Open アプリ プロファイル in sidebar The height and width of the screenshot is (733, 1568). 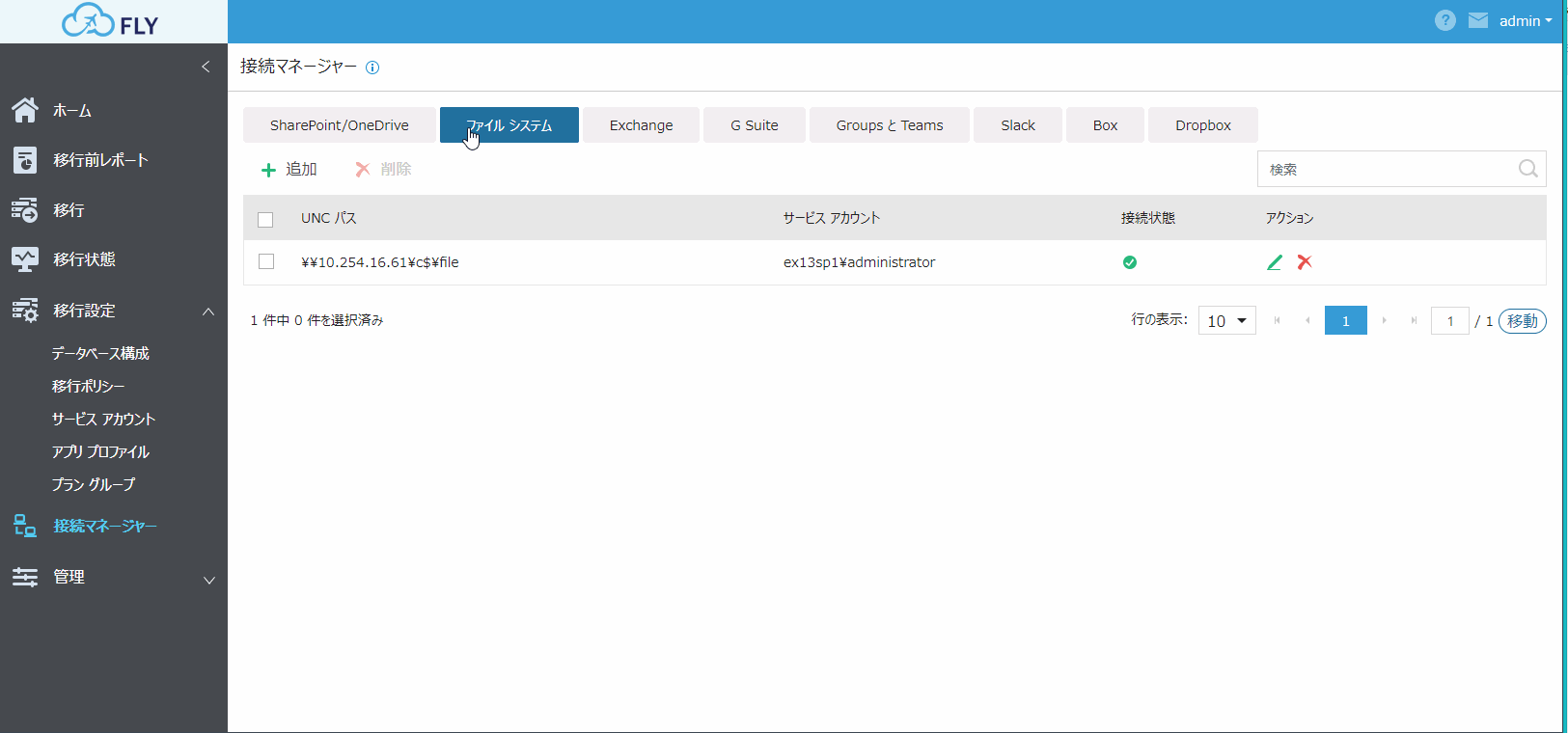100,451
